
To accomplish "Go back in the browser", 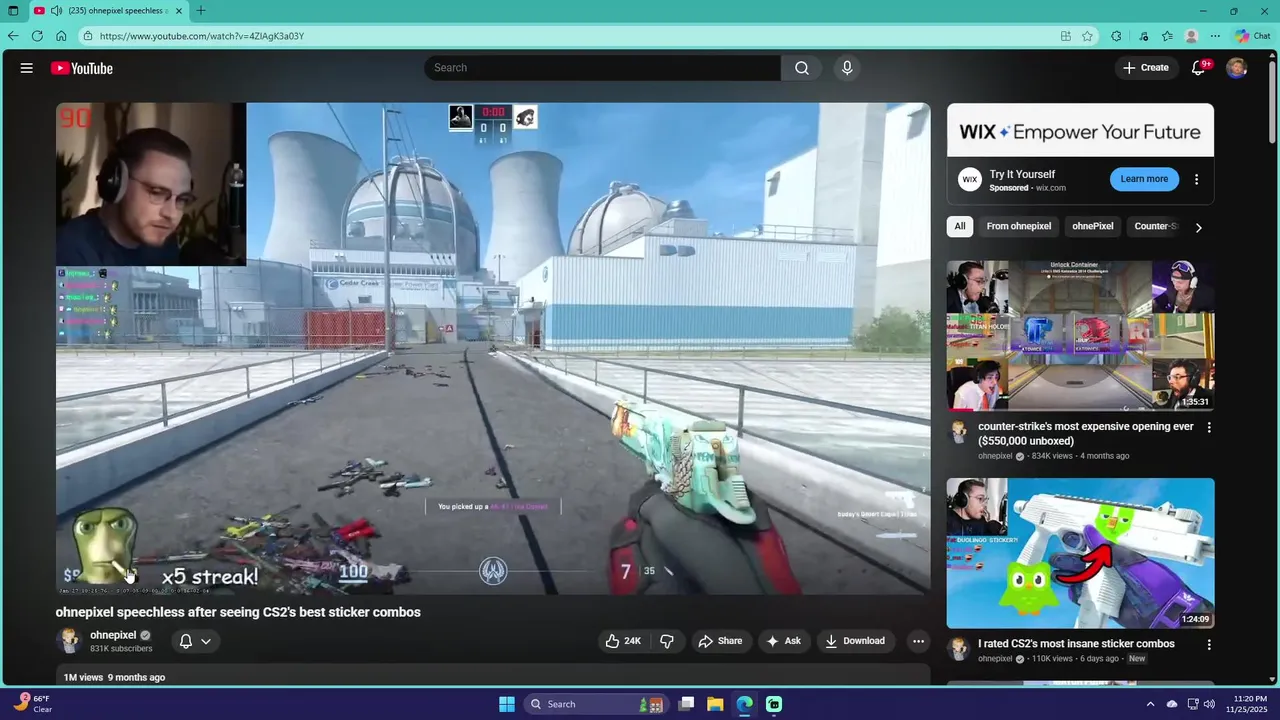I will 13,36.
